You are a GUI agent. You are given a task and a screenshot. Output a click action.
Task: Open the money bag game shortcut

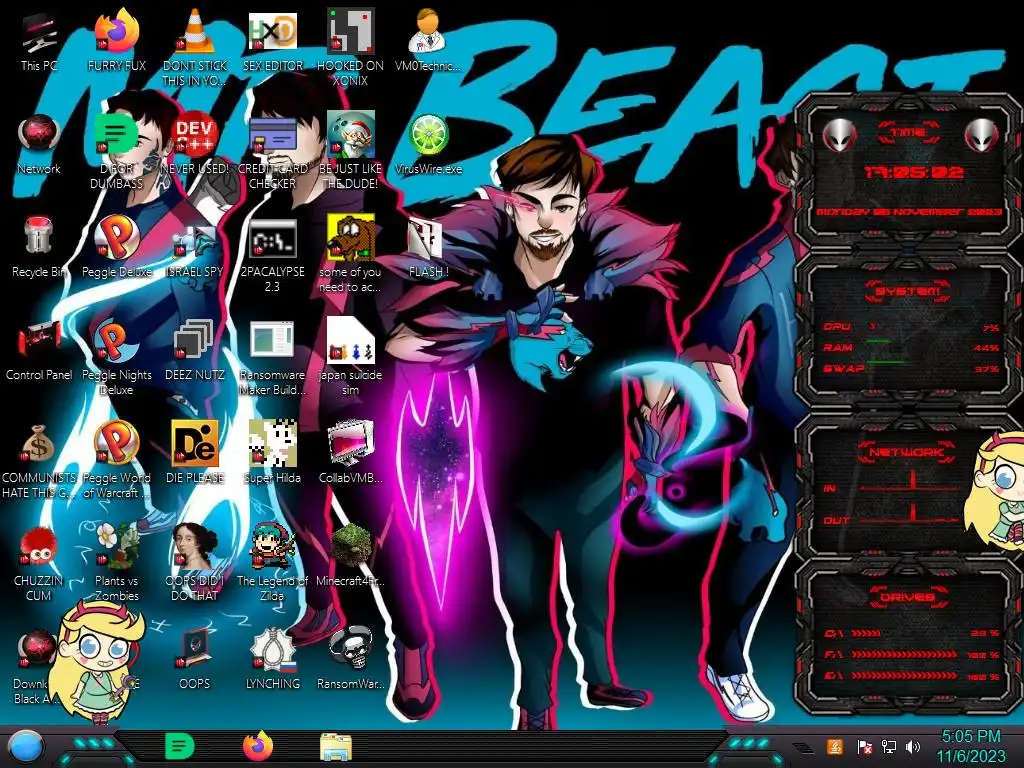click(x=39, y=460)
